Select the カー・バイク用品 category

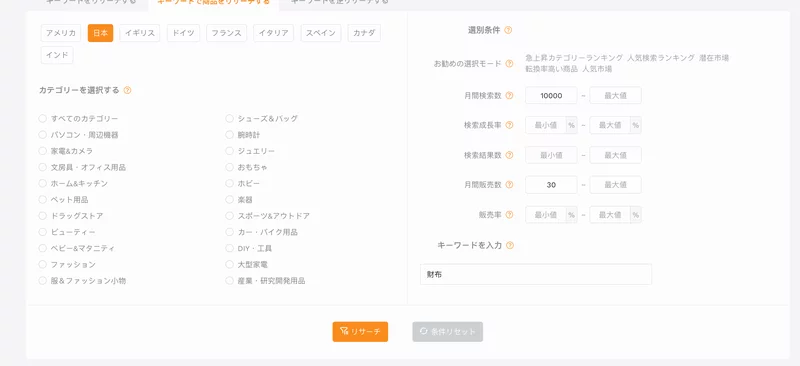tap(230, 232)
